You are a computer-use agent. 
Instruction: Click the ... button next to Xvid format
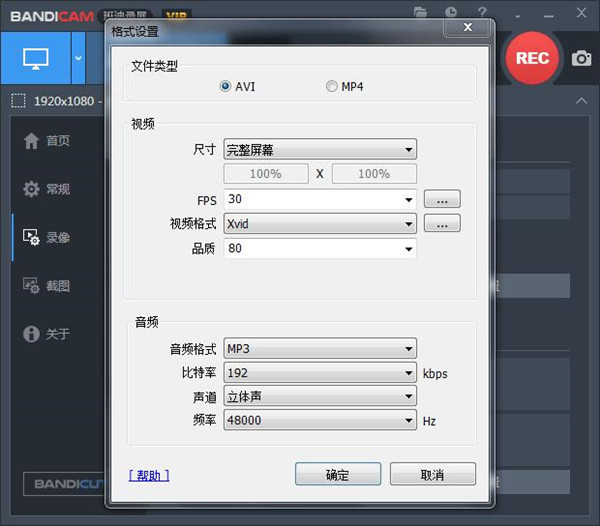pos(442,223)
